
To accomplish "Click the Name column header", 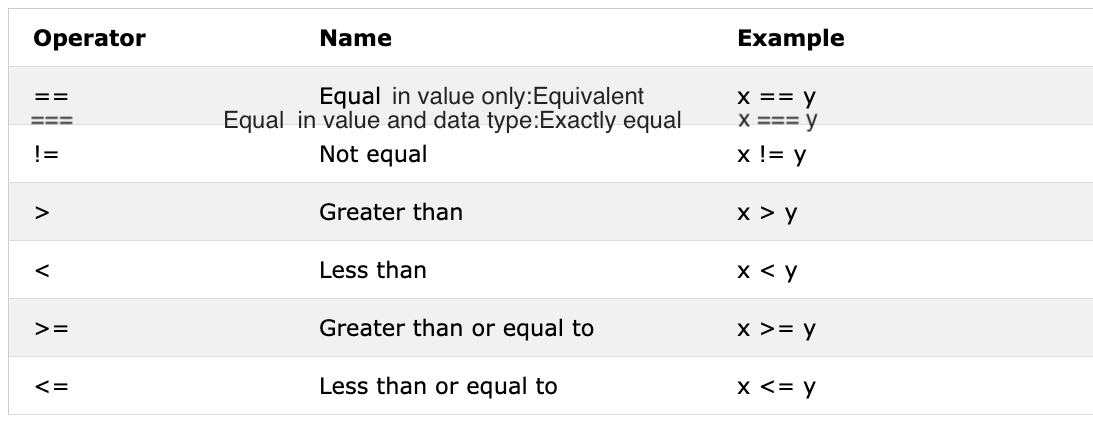I will (x=355, y=39).
